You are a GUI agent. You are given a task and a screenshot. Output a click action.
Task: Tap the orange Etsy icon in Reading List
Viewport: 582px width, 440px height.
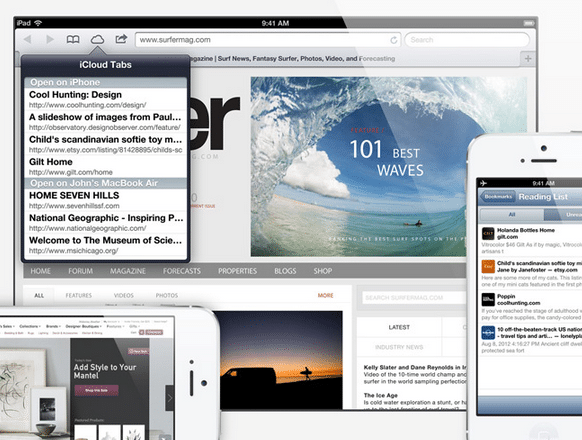pos(488,267)
